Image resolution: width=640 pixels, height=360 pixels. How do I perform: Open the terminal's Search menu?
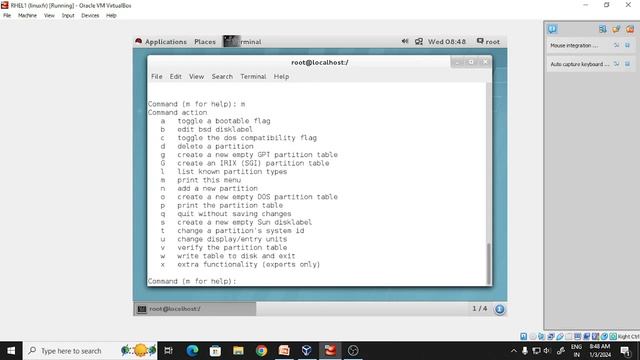tap(222, 76)
